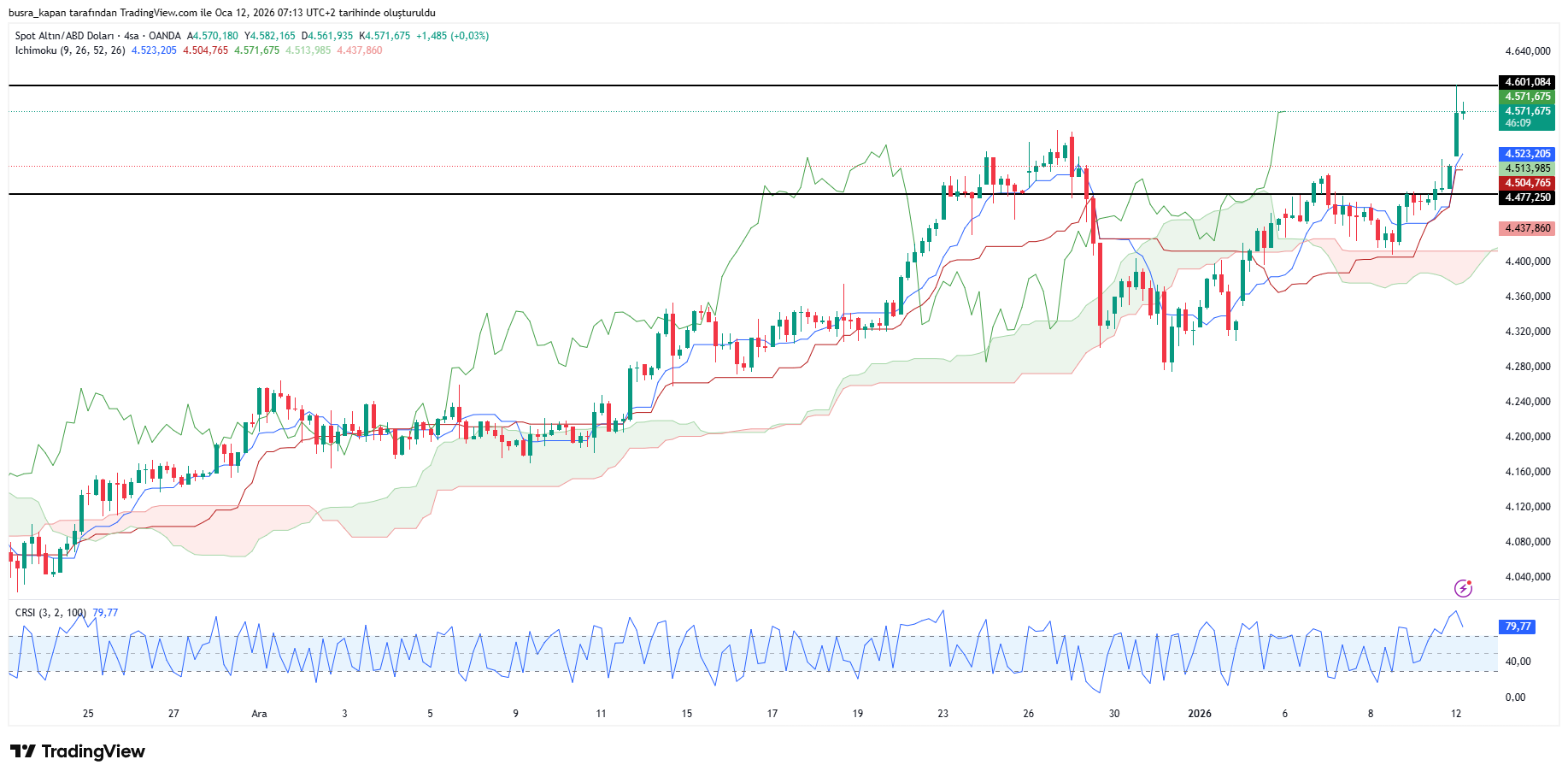
Task: Click the purple lightning bolt icon
Action: pos(1463,588)
